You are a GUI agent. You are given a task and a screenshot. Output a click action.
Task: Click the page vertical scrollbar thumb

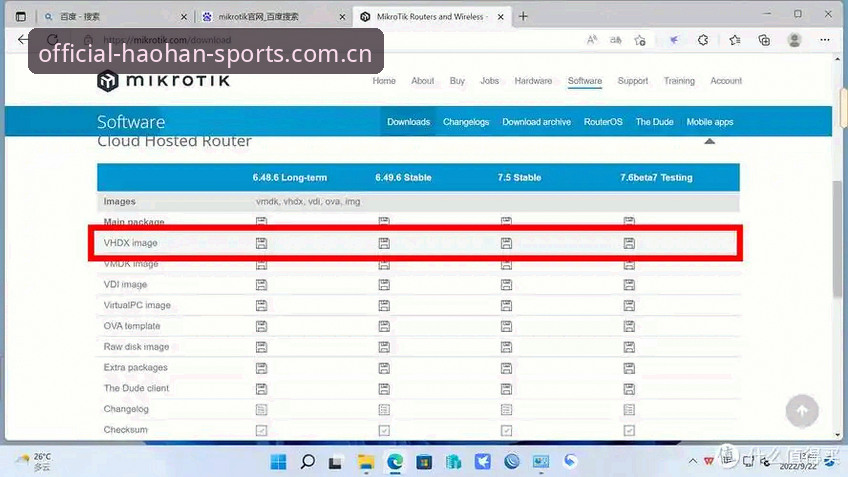pos(837,238)
